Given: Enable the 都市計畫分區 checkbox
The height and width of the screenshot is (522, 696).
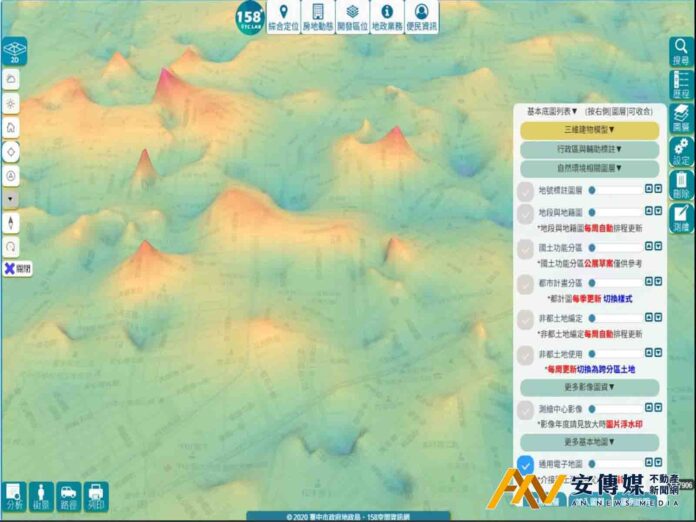Looking at the screenshot, I should [526, 283].
